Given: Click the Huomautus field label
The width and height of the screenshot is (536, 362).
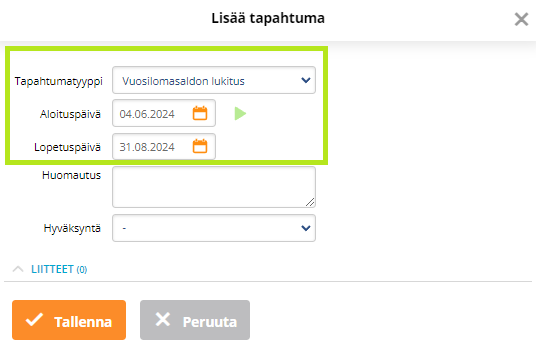Looking at the screenshot, I should (x=71, y=175).
